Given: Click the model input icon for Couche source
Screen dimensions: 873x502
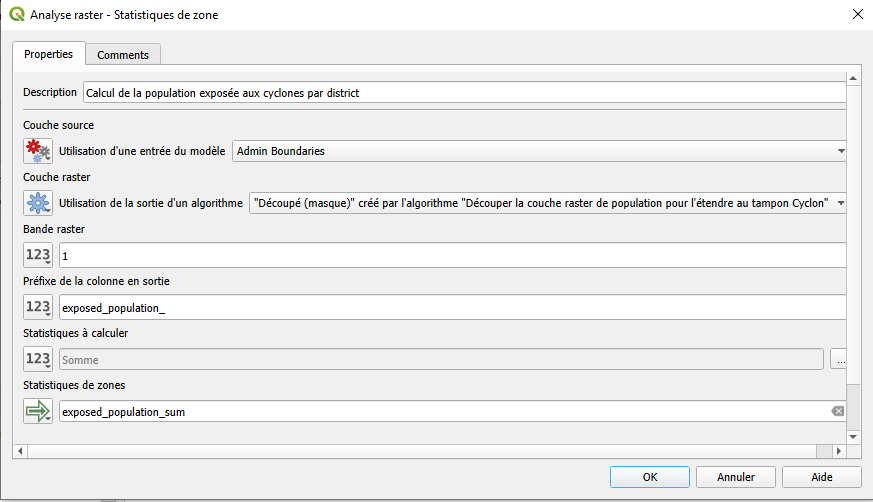Looking at the screenshot, I should pos(38,151).
